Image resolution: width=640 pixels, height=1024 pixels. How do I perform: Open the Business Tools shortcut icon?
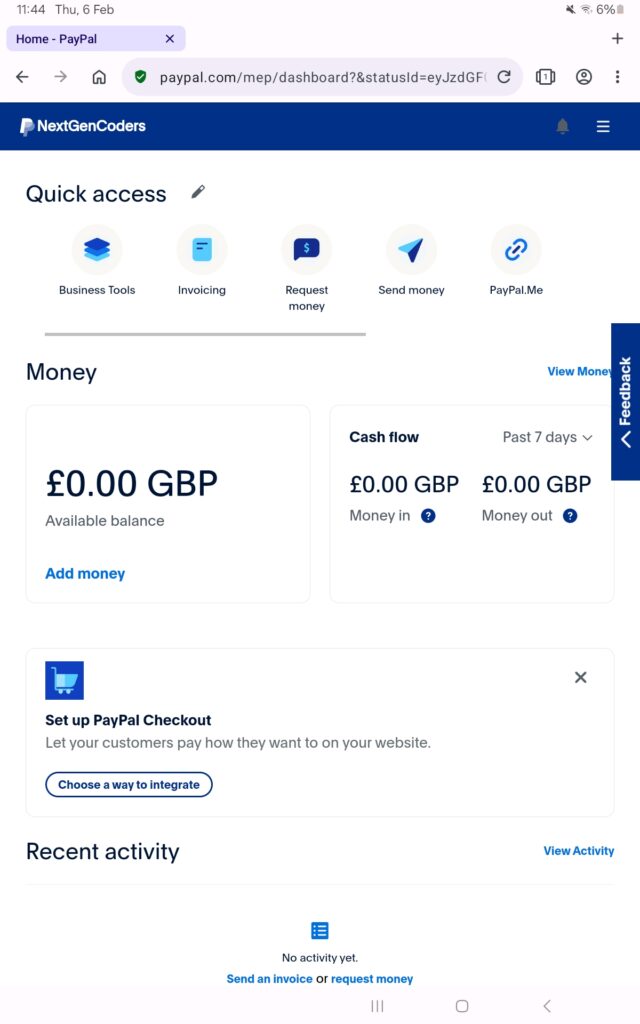97,250
